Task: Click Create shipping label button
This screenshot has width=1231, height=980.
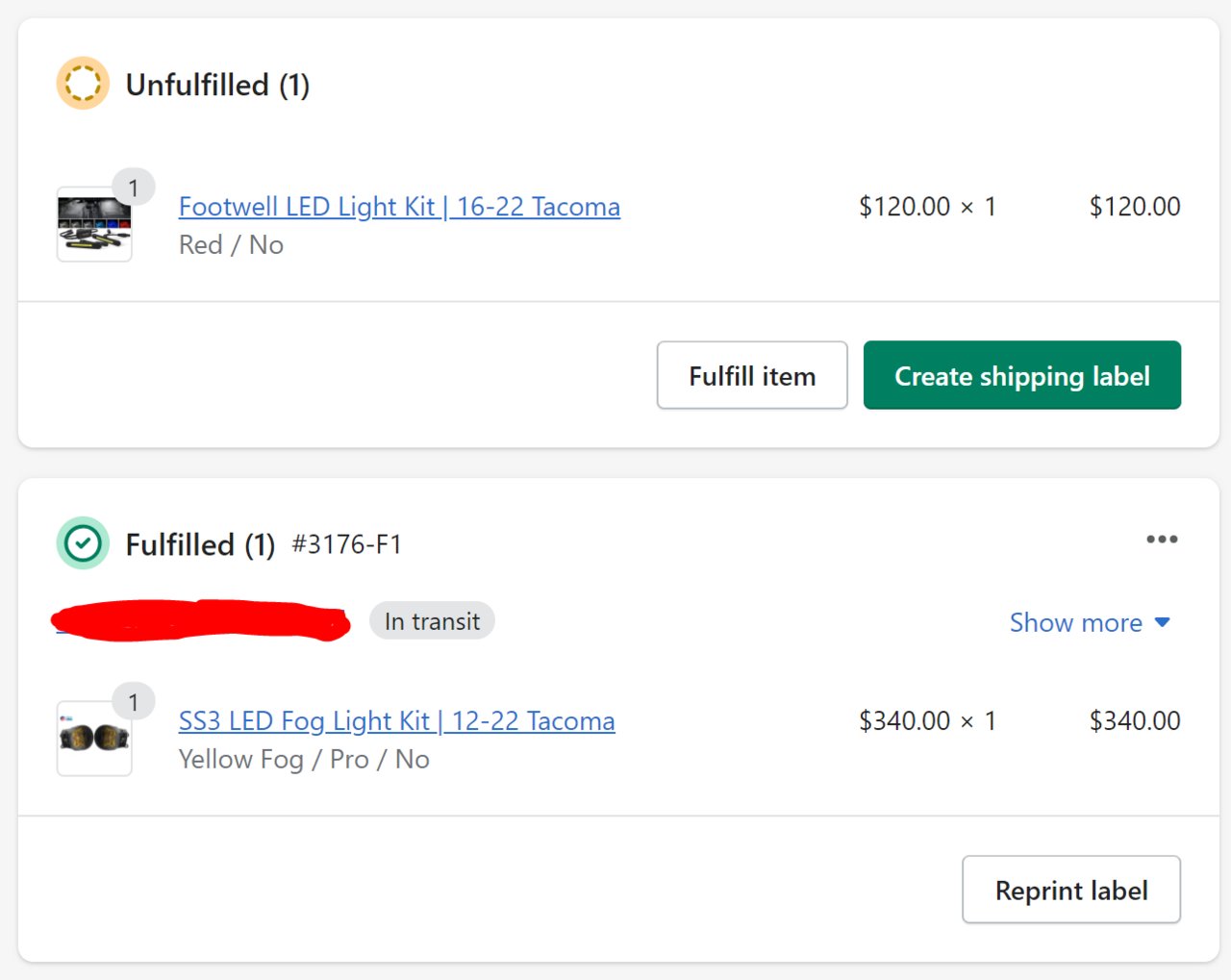Action: pyautogui.click(x=1022, y=375)
